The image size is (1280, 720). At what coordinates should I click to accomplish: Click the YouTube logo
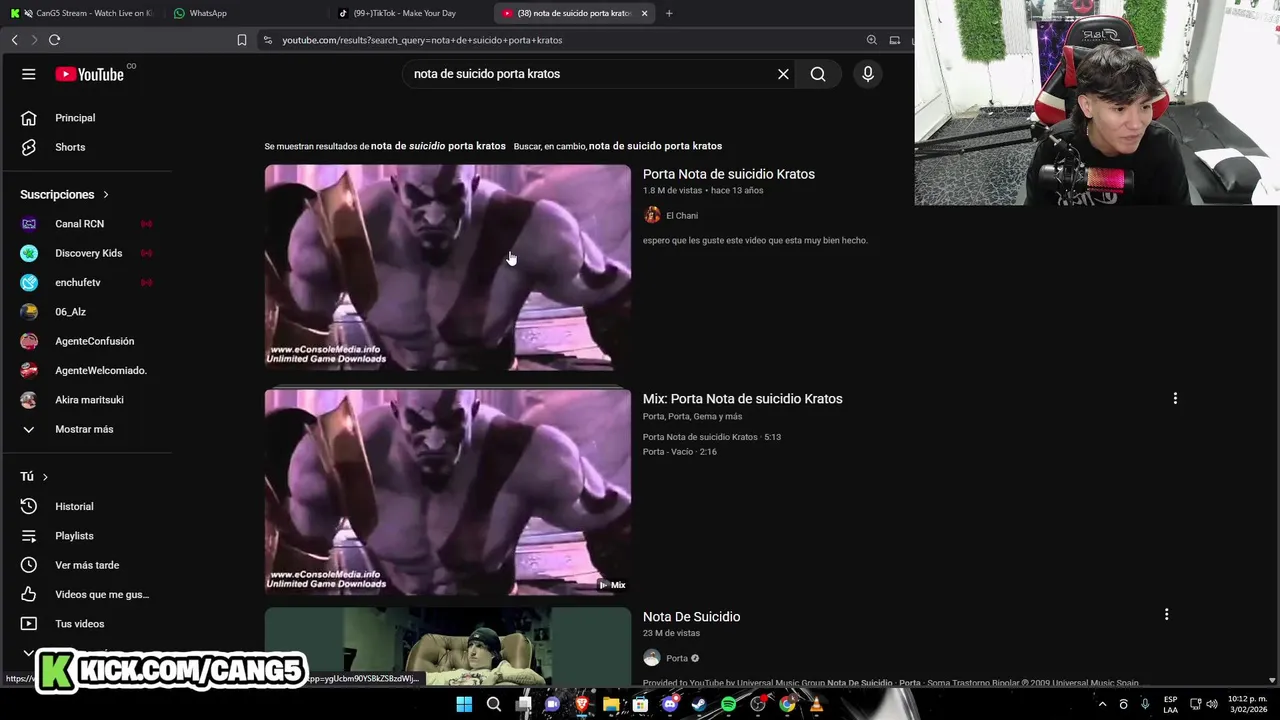tap(90, 74)
